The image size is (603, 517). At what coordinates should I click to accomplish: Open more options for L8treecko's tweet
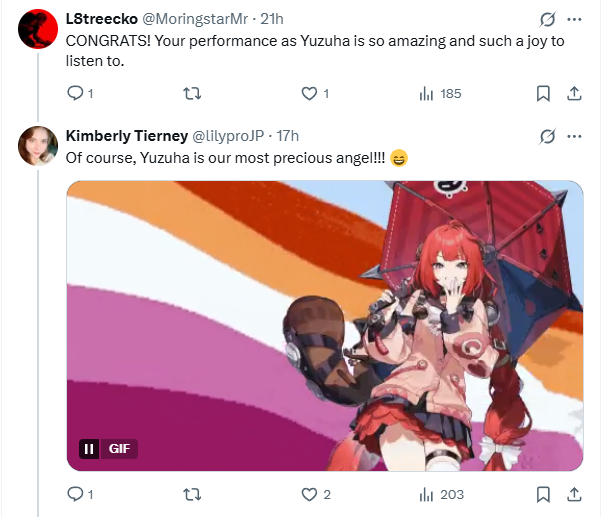point(574,19)
